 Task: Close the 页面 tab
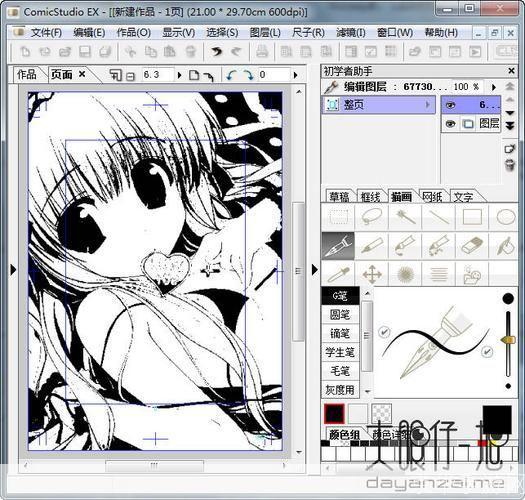click(82, 74)
